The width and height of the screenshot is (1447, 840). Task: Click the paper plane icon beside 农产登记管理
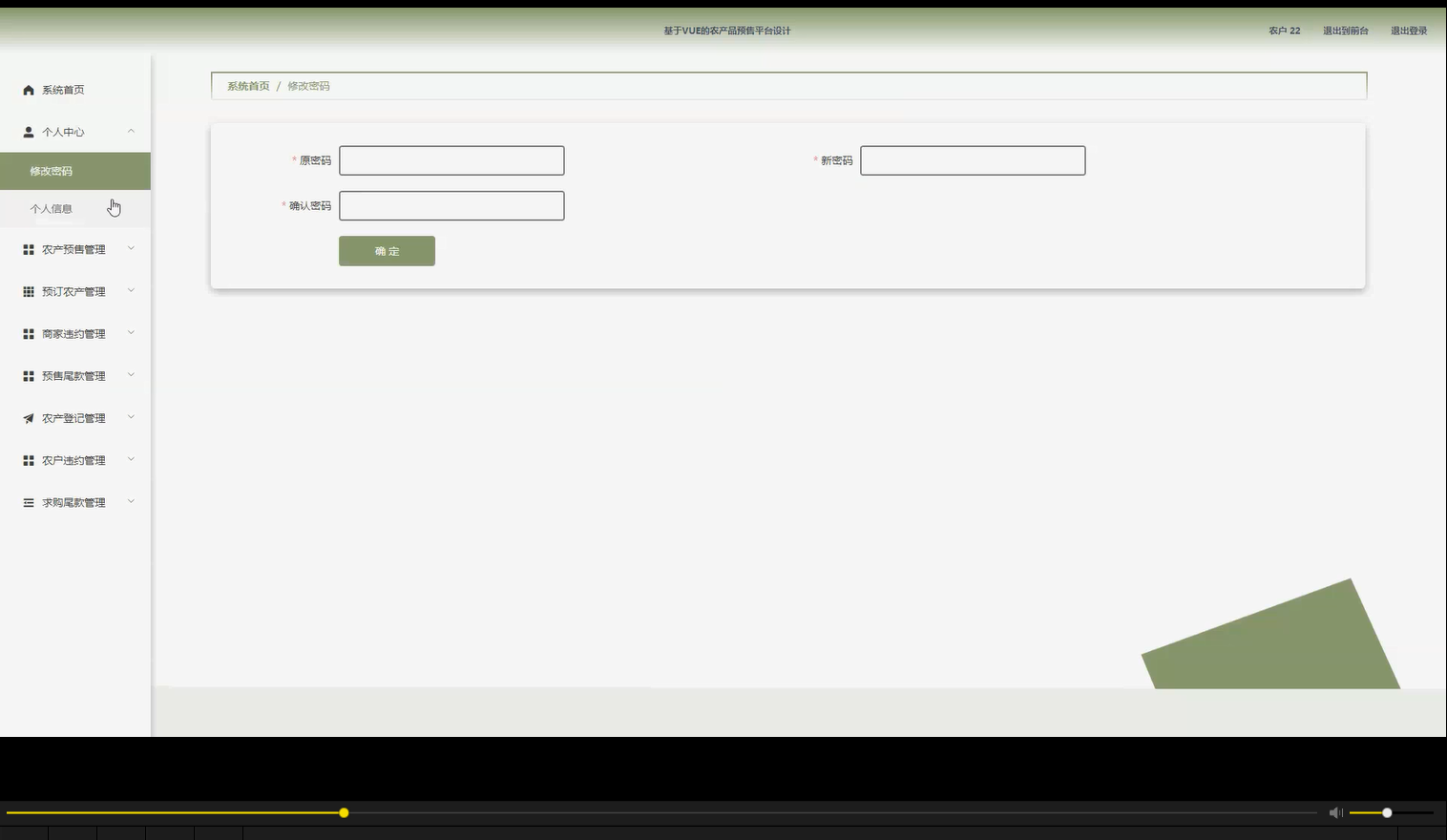29,418
